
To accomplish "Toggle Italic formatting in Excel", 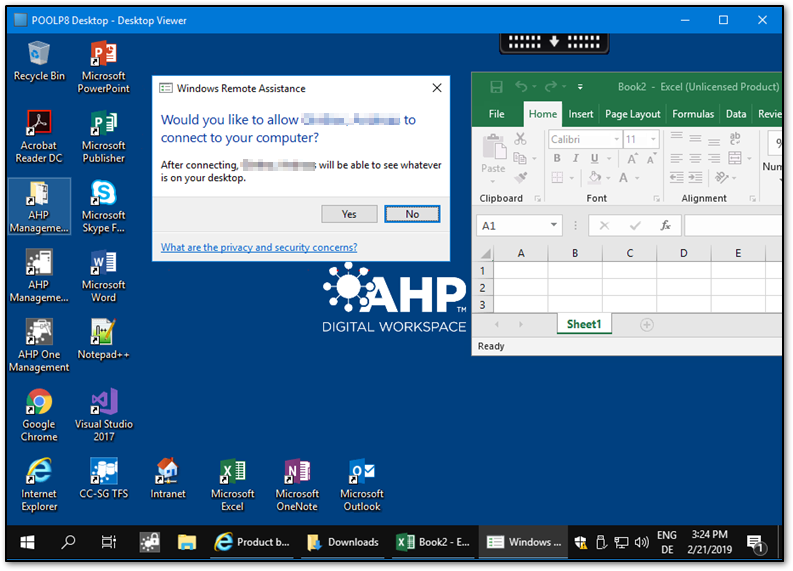I will 576,158.
